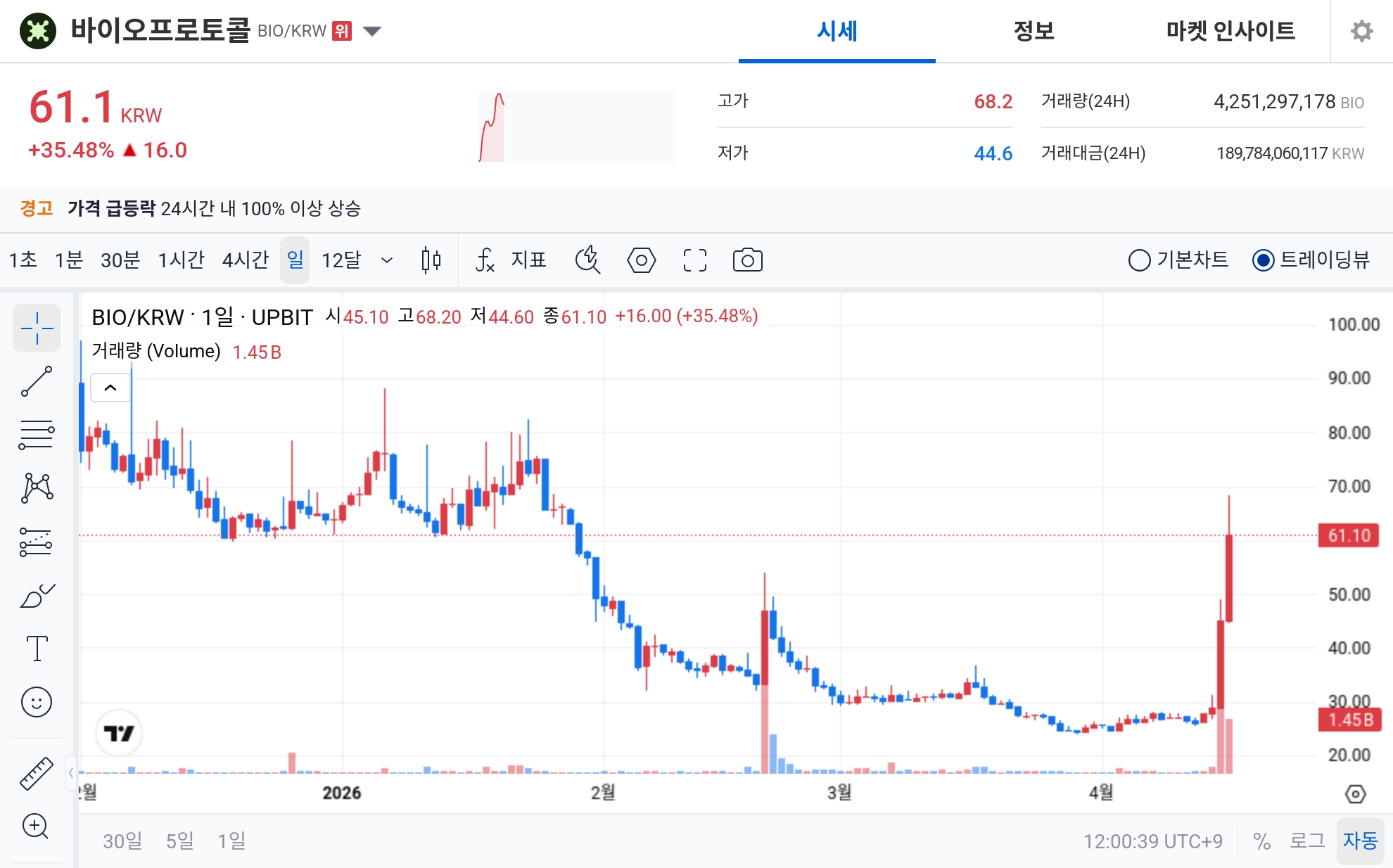Select the 기본차트 radio button
The image size is (1393, 868).
pyautogui.click(x=1139, y=260)
